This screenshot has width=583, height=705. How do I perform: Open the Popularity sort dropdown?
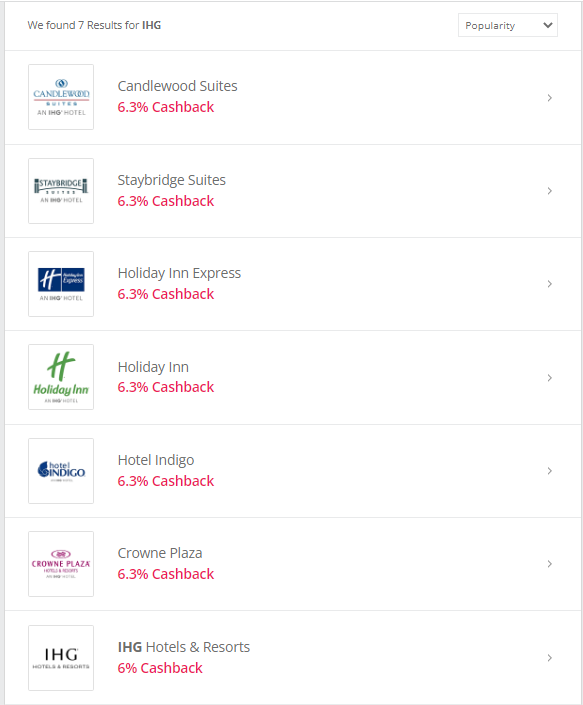click(508, 25)
